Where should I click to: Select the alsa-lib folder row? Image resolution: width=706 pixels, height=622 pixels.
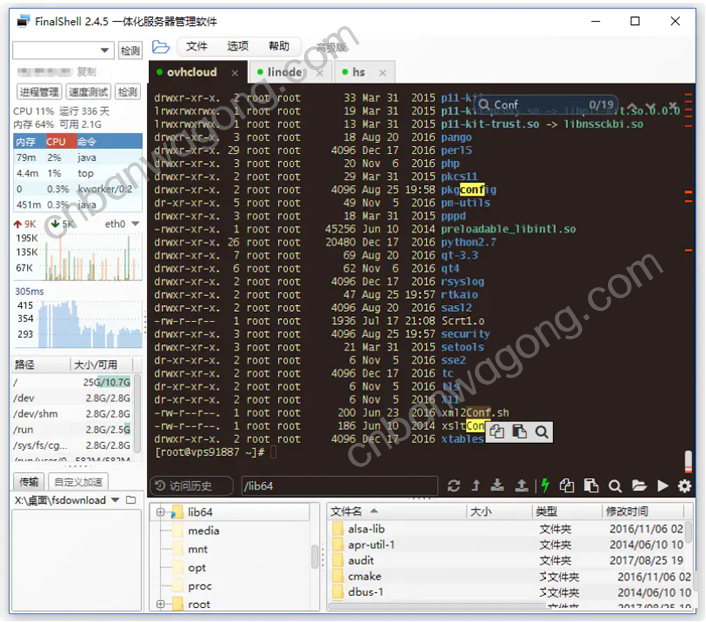click(507, 529)
